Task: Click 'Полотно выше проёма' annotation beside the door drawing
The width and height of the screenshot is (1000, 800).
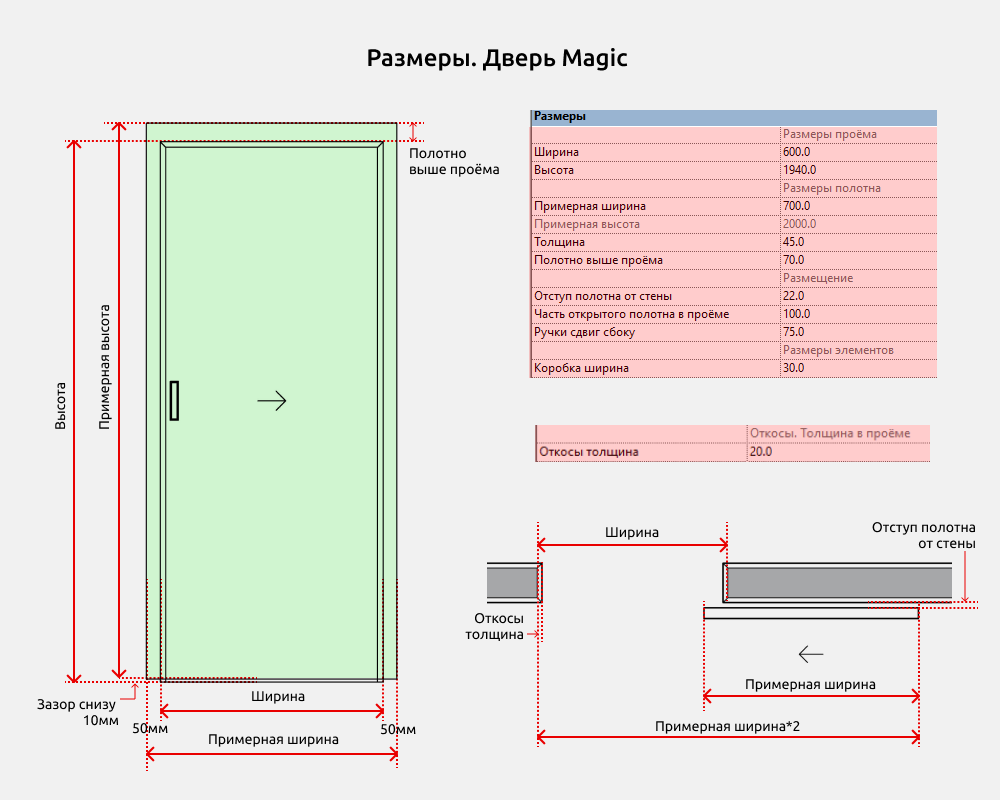Action: click(x=453, y=161)
